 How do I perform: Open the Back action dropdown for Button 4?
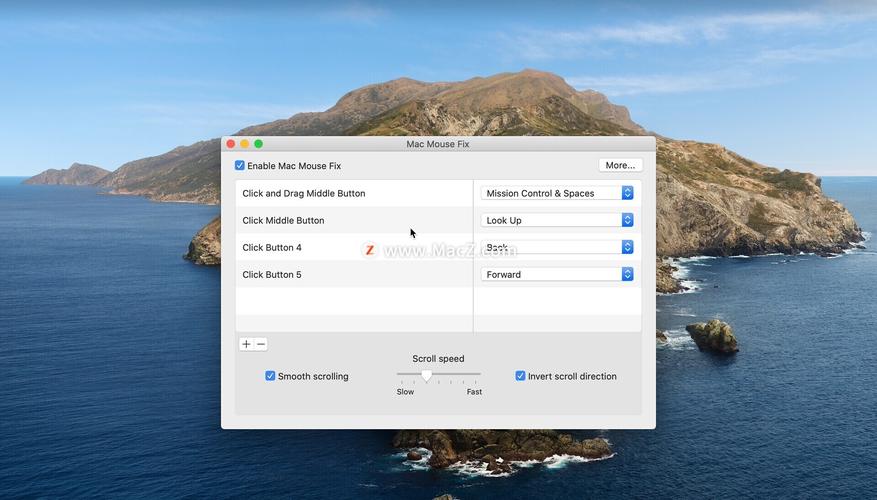(x=557, y=247)
